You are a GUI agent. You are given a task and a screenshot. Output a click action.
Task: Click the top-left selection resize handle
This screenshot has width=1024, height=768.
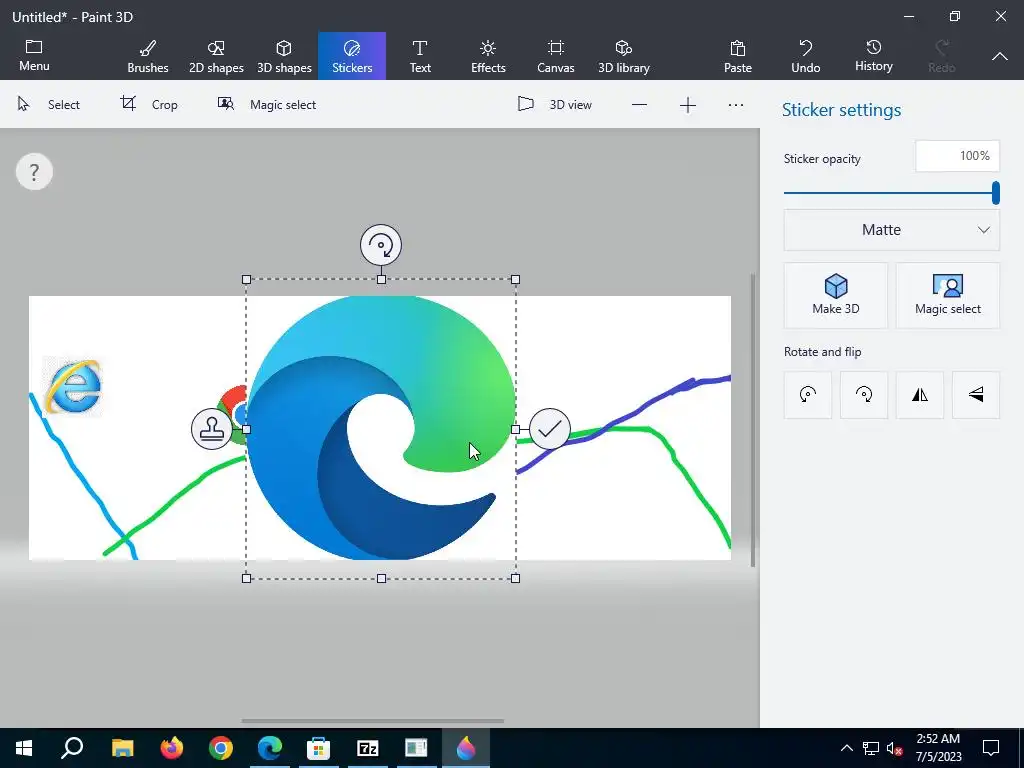[x=246, y=280]
